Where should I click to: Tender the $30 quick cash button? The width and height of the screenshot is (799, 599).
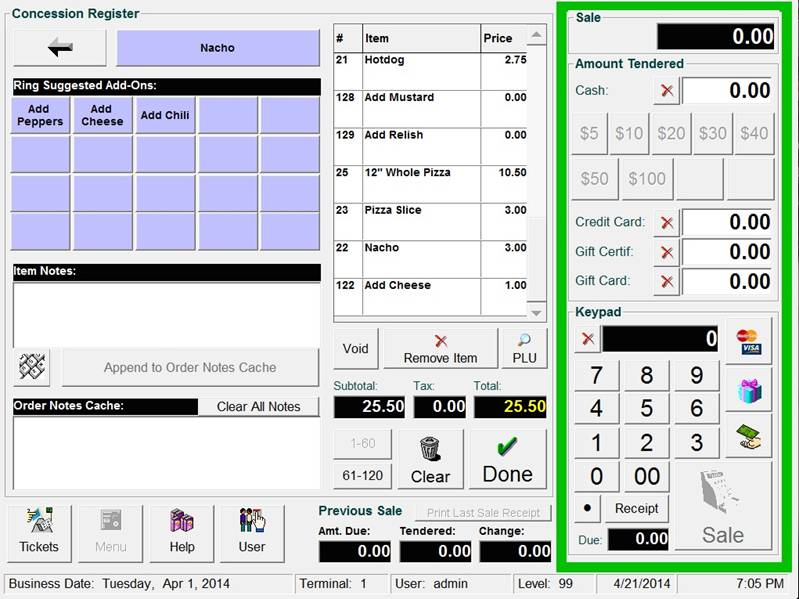[712, 133]
